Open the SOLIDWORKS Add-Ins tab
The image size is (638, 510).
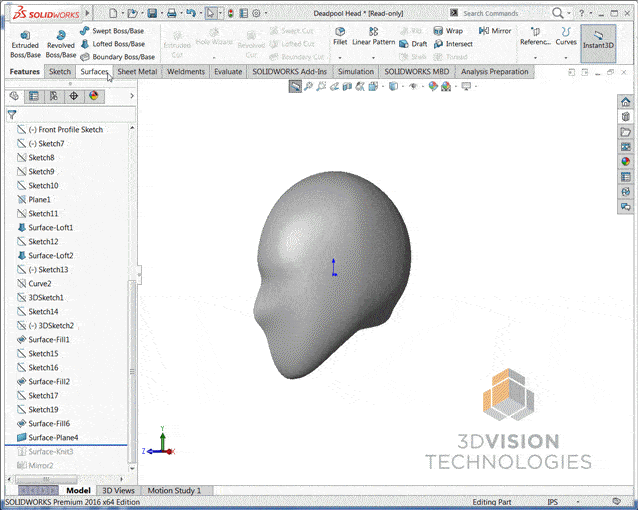coord(289,72)
